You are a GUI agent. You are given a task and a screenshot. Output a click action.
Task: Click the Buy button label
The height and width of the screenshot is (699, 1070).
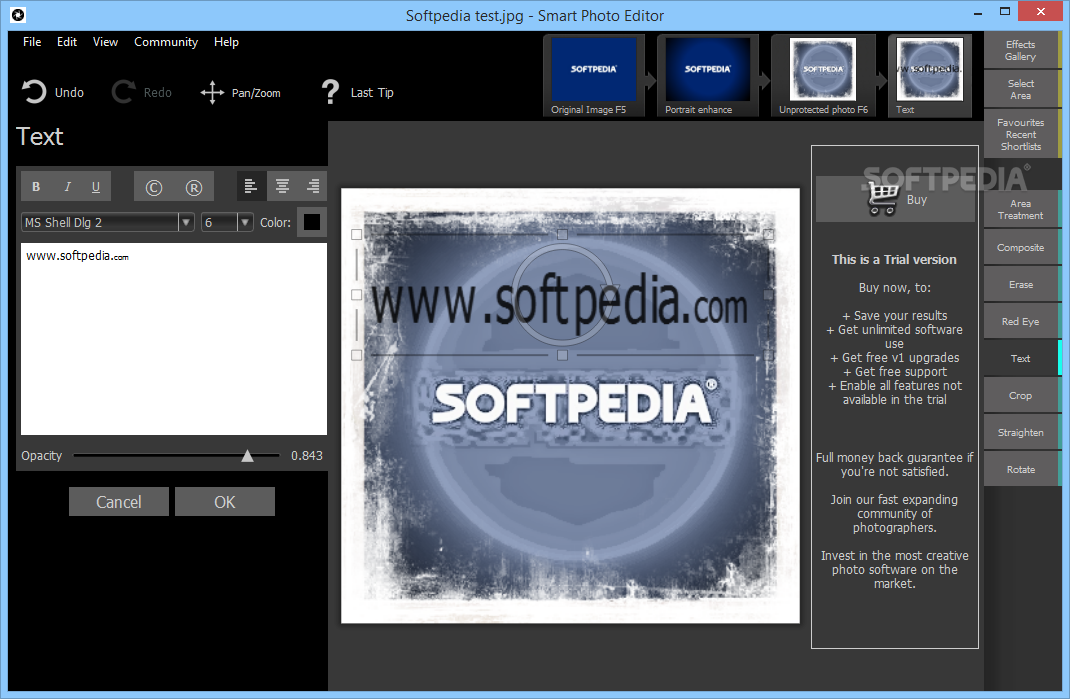pyautogui.click(x=917, y=199)
